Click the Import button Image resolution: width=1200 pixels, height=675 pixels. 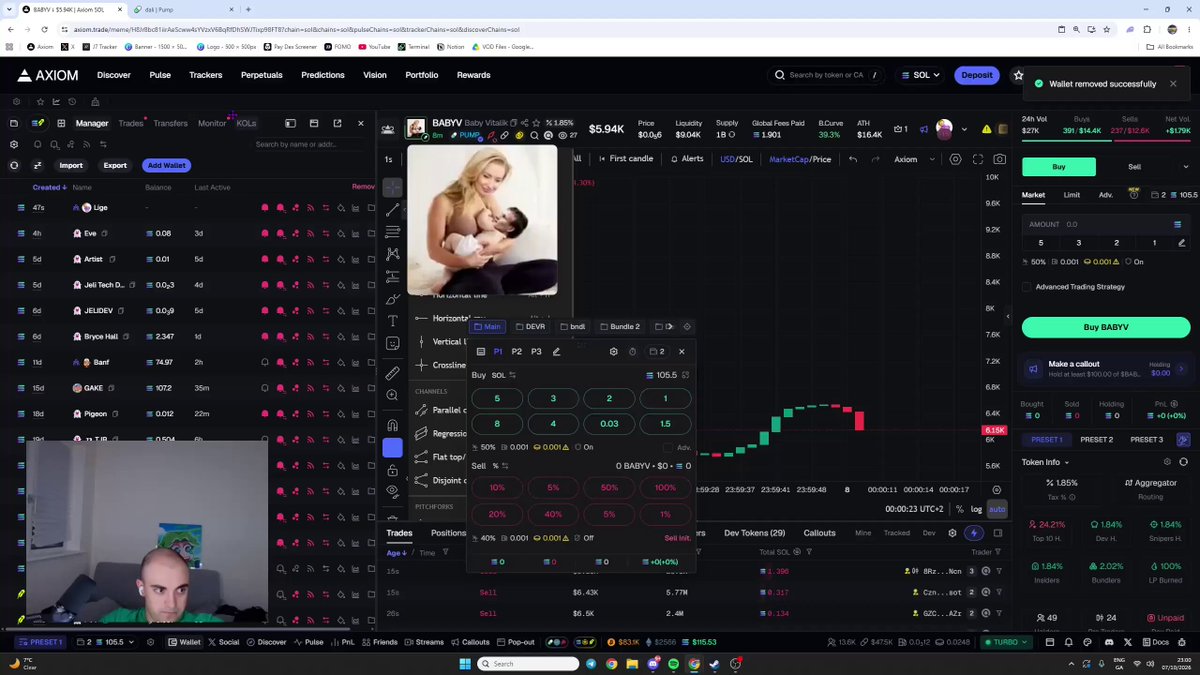[71, 165]
